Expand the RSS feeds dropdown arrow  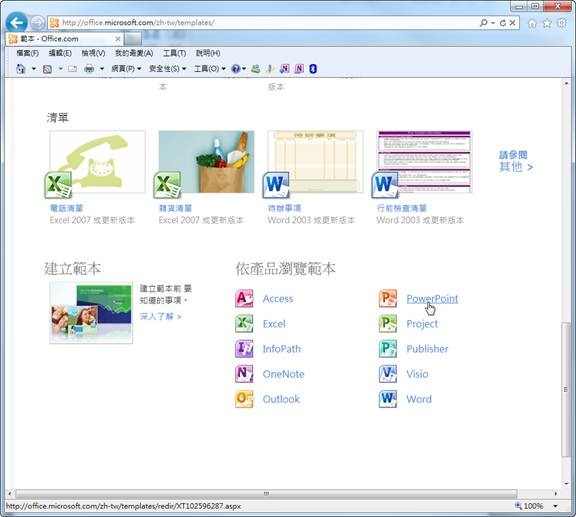click(x=60, y=69)
